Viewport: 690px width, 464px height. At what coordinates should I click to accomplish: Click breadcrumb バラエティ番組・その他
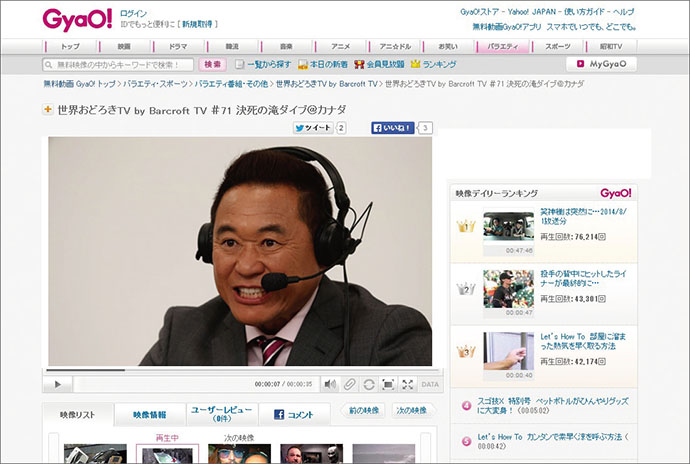click(x=231, y=84)
